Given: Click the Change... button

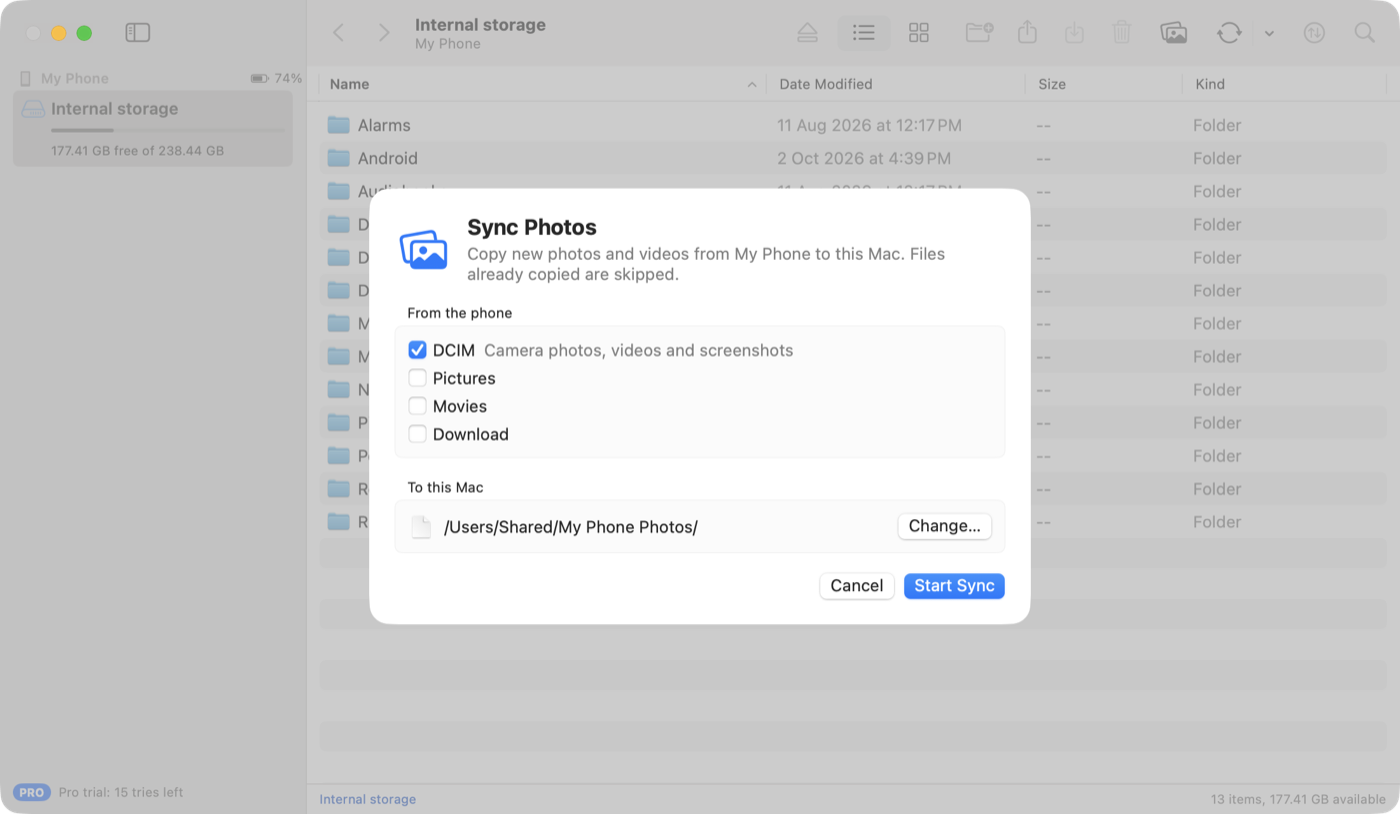Looking at the screenshot, I should tap(944, 526).
